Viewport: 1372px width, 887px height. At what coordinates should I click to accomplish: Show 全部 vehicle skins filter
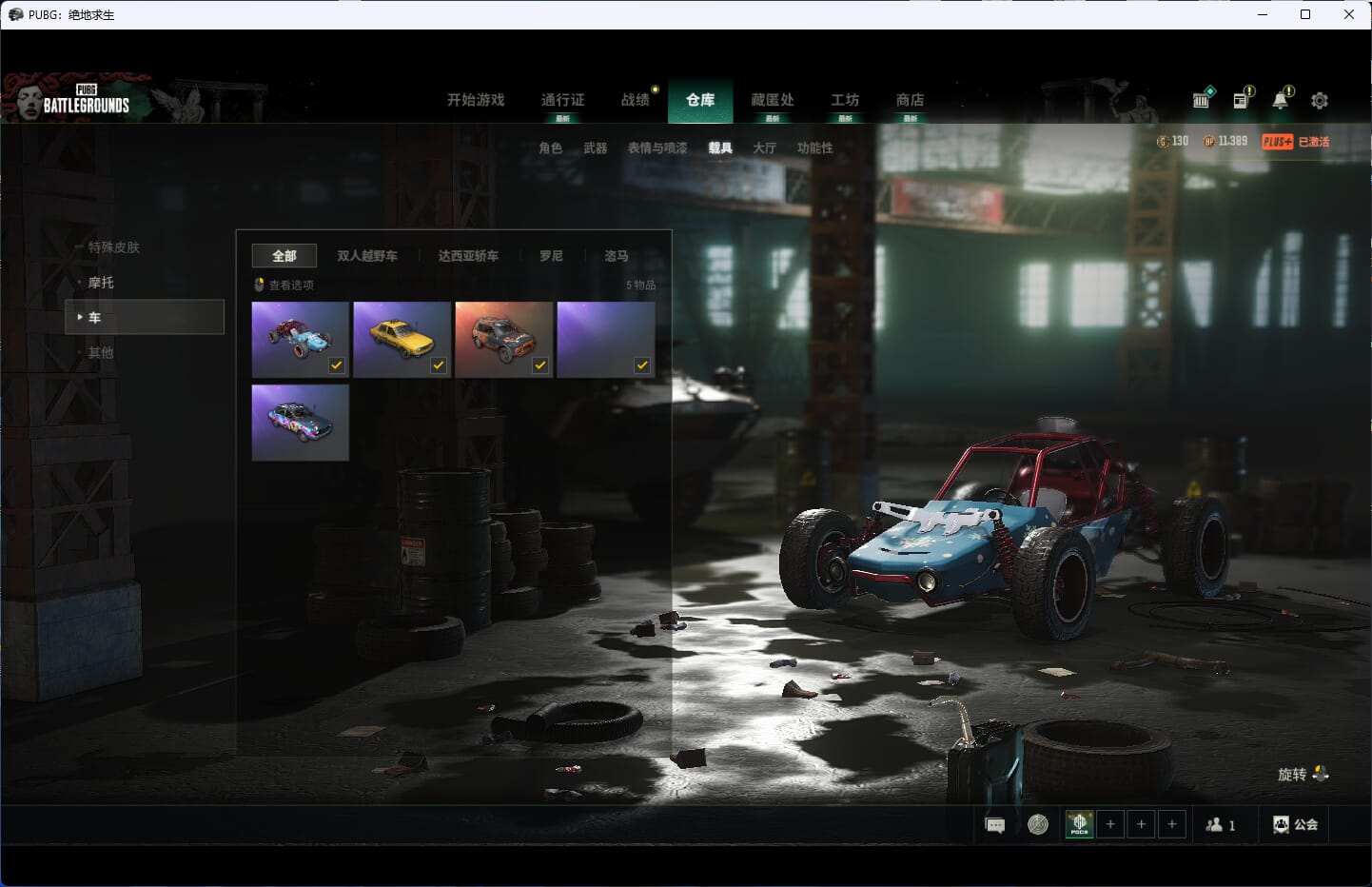(284, 256)
